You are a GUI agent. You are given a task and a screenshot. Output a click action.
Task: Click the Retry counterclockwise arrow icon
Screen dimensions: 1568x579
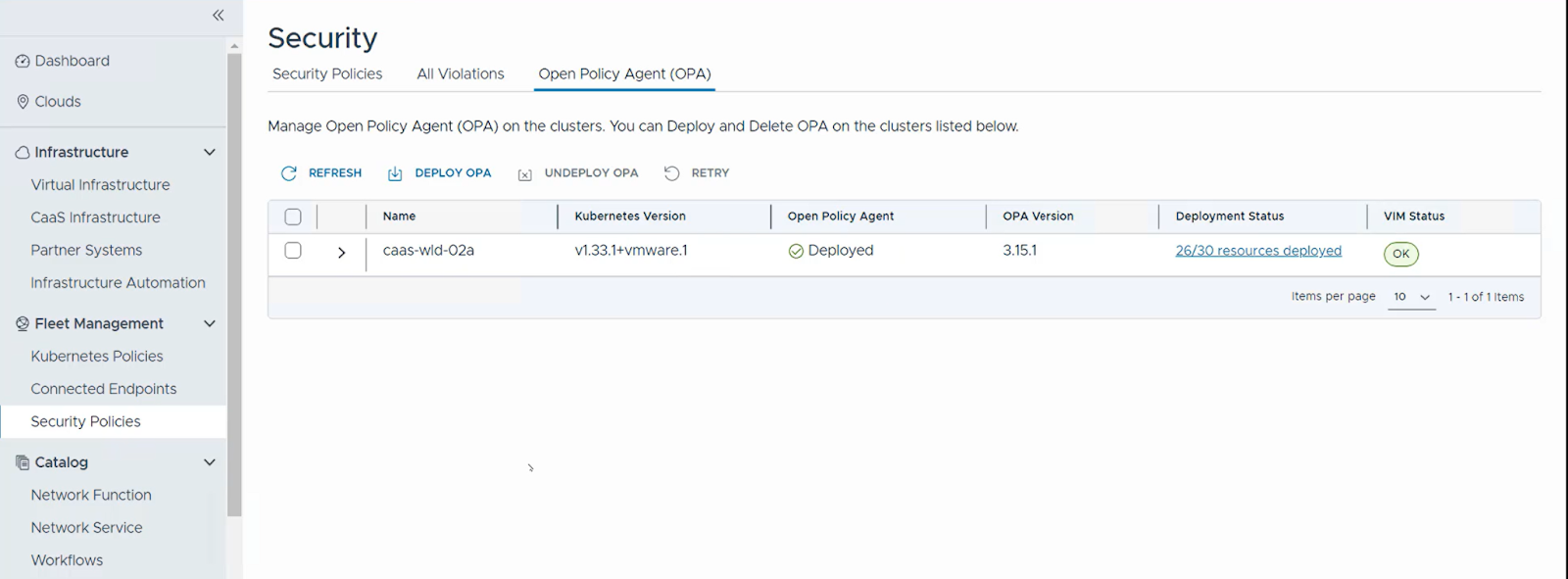click(671, 173)
